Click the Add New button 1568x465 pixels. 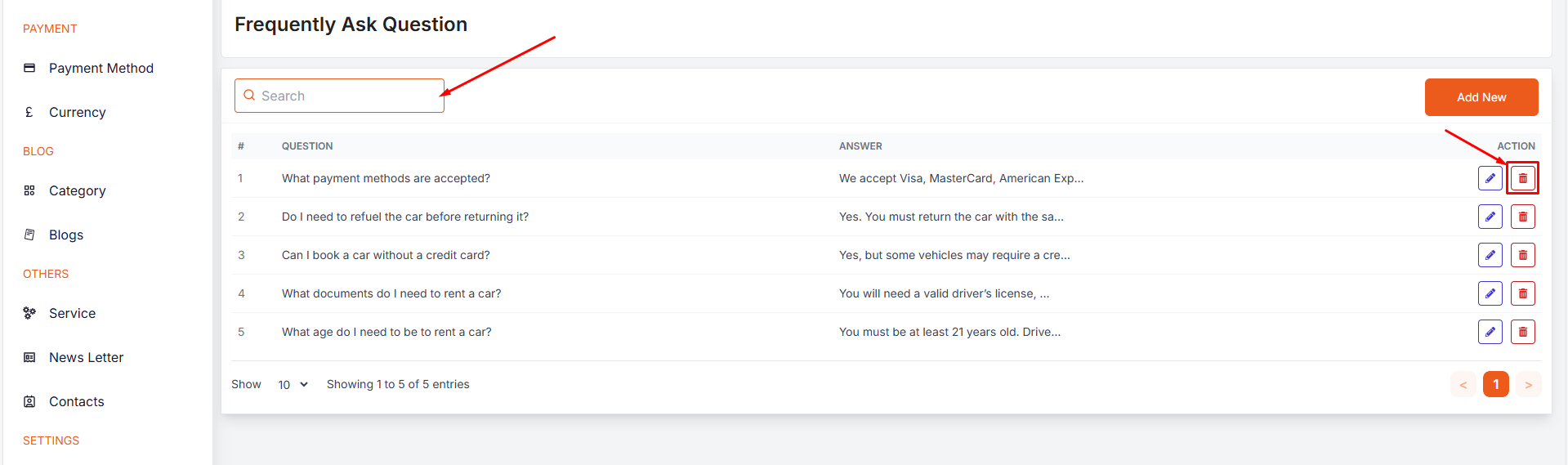[1481, 97]
